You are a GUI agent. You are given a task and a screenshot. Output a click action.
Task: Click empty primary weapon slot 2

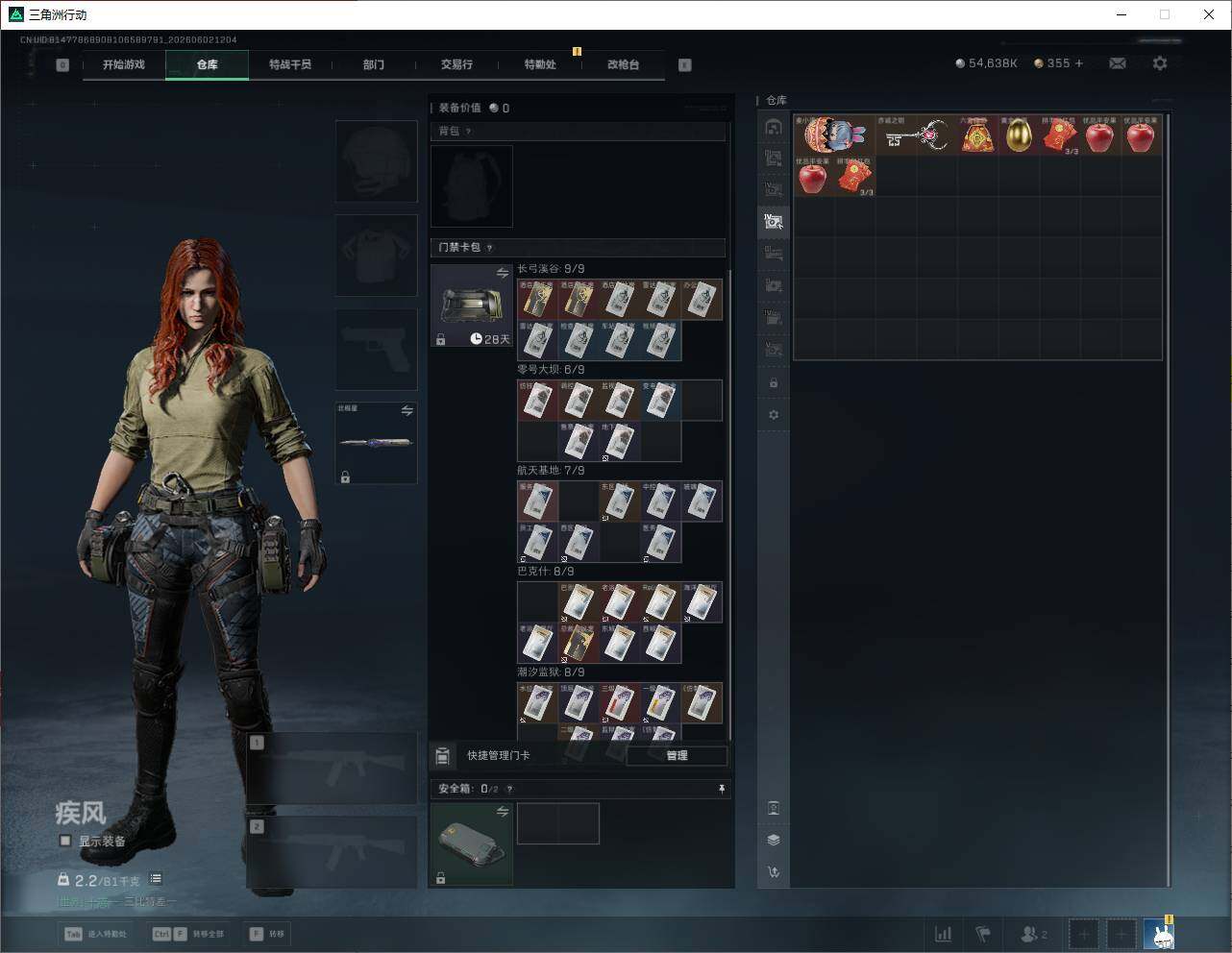[333, 852]
